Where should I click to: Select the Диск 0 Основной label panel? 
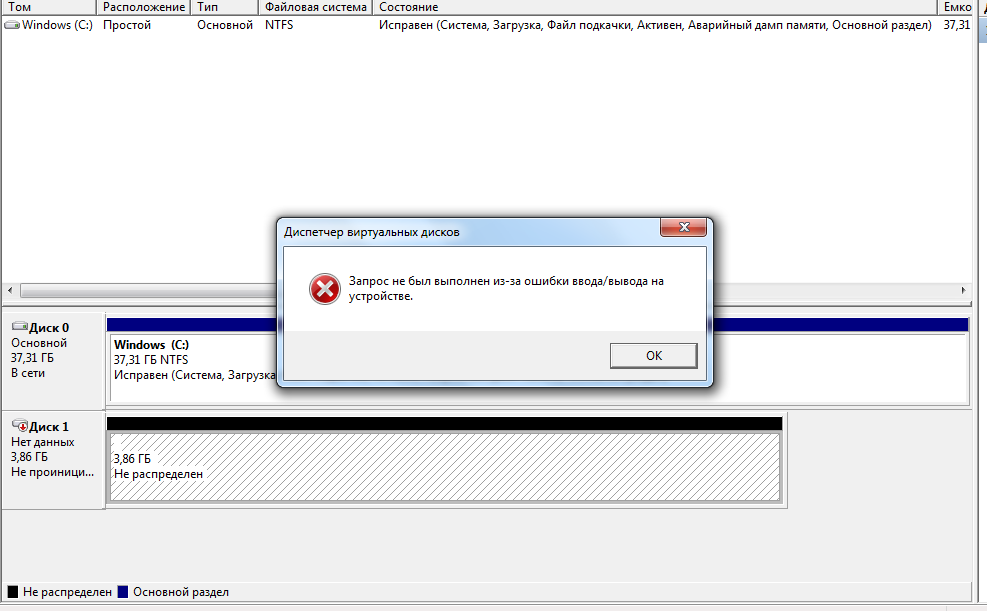(x=53, y=360)
